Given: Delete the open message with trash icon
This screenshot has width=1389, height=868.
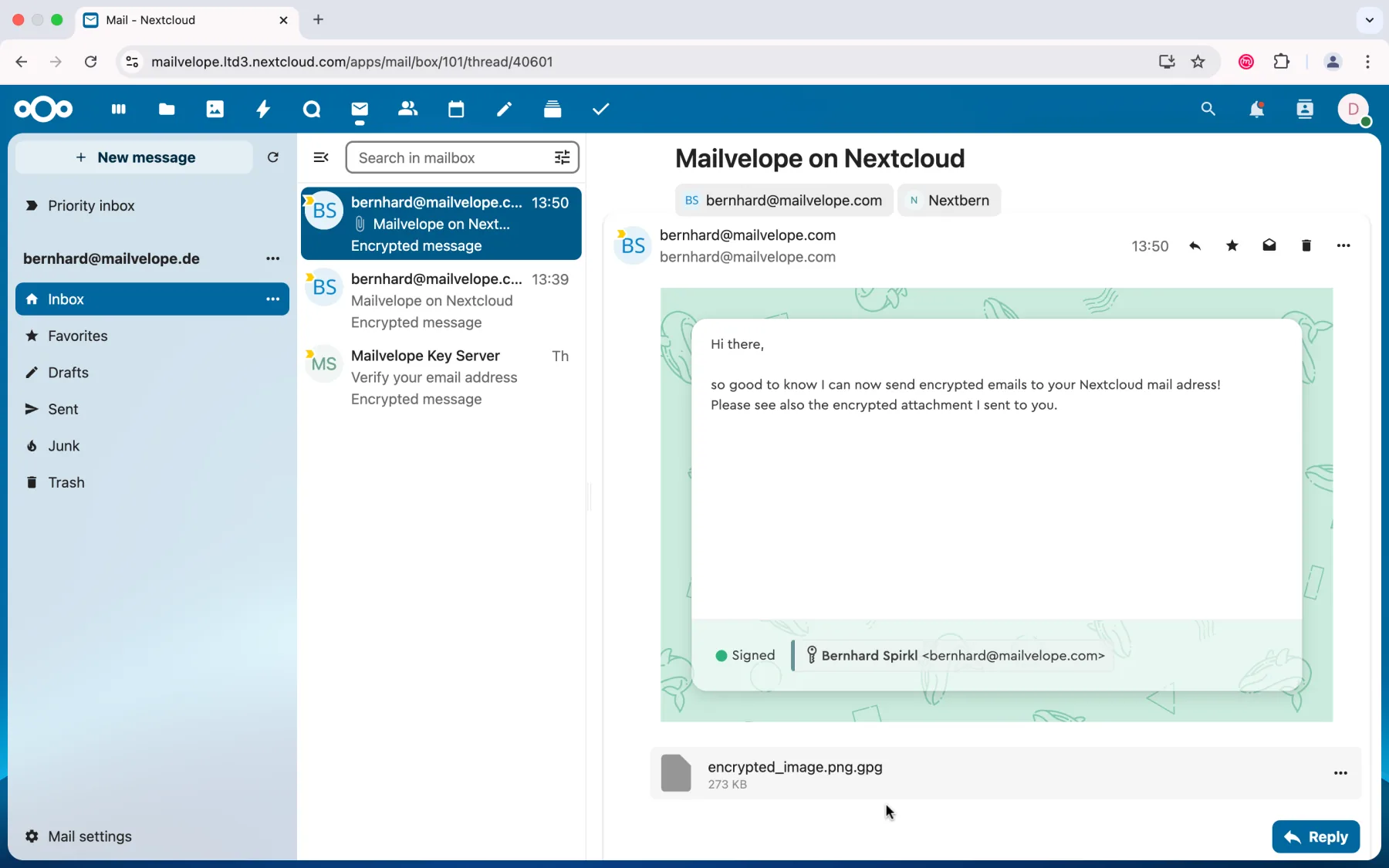Looking at the screenshot, I should 1306,247.
